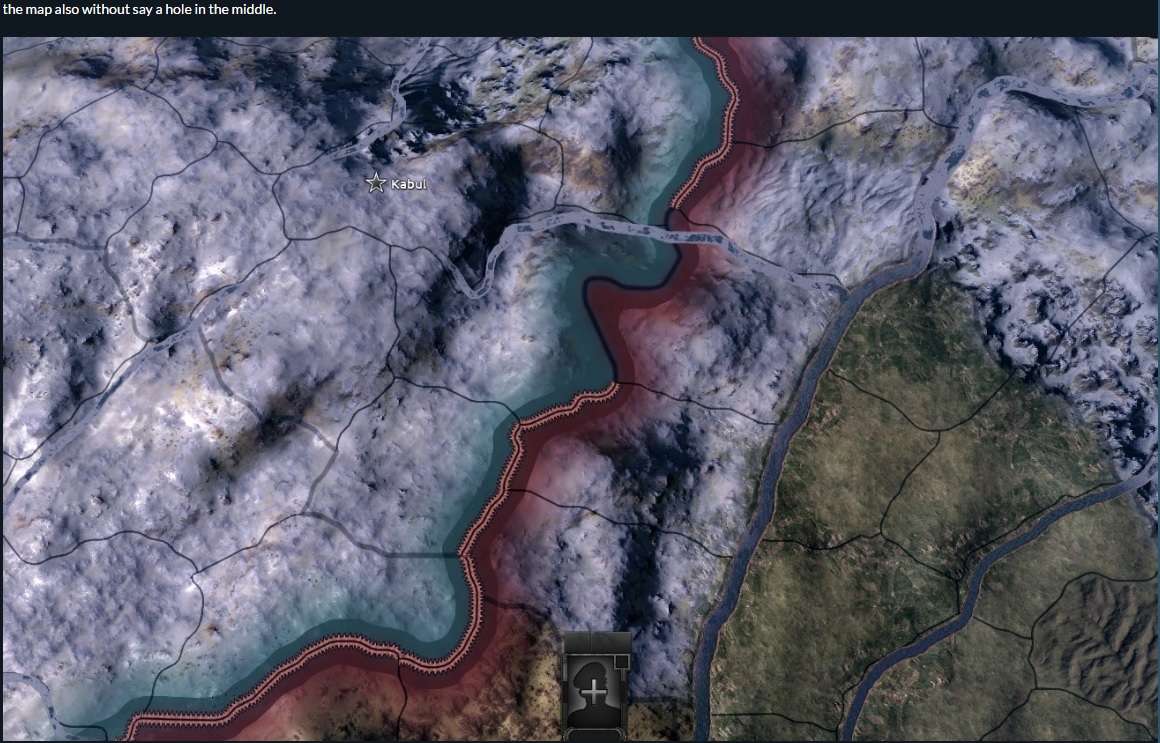Click the plus sign on the division counter

[595, 690]
